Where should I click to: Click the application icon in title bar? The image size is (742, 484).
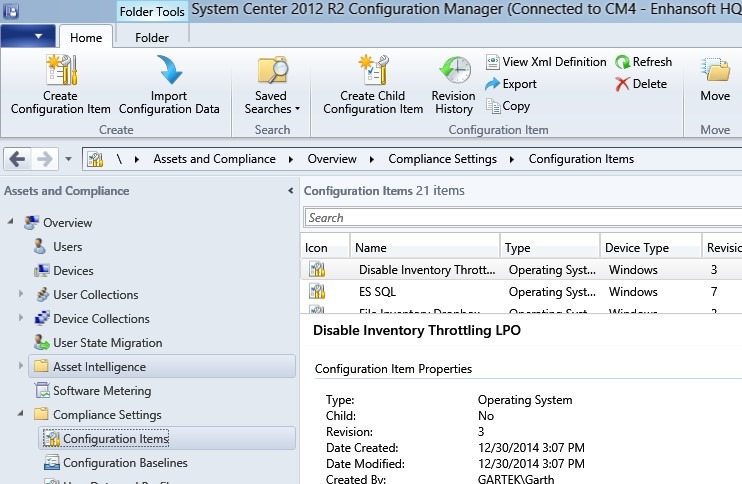10,10
